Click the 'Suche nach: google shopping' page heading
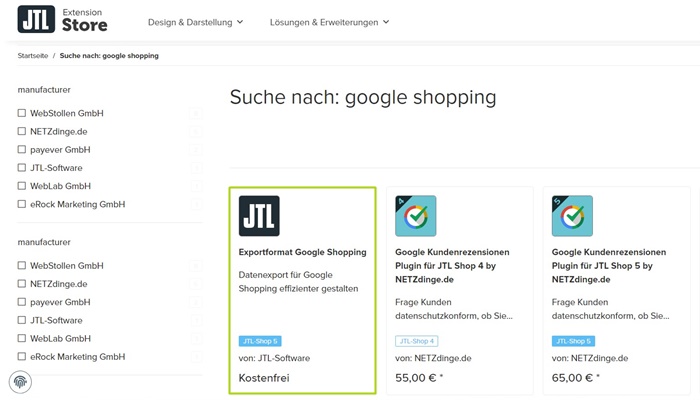 tap(363, 98)
